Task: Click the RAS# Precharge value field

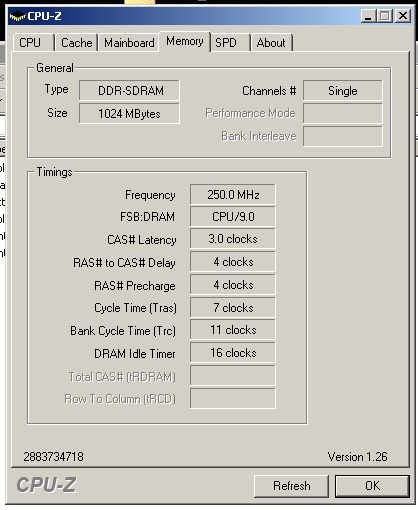Action: coord(233,285)
